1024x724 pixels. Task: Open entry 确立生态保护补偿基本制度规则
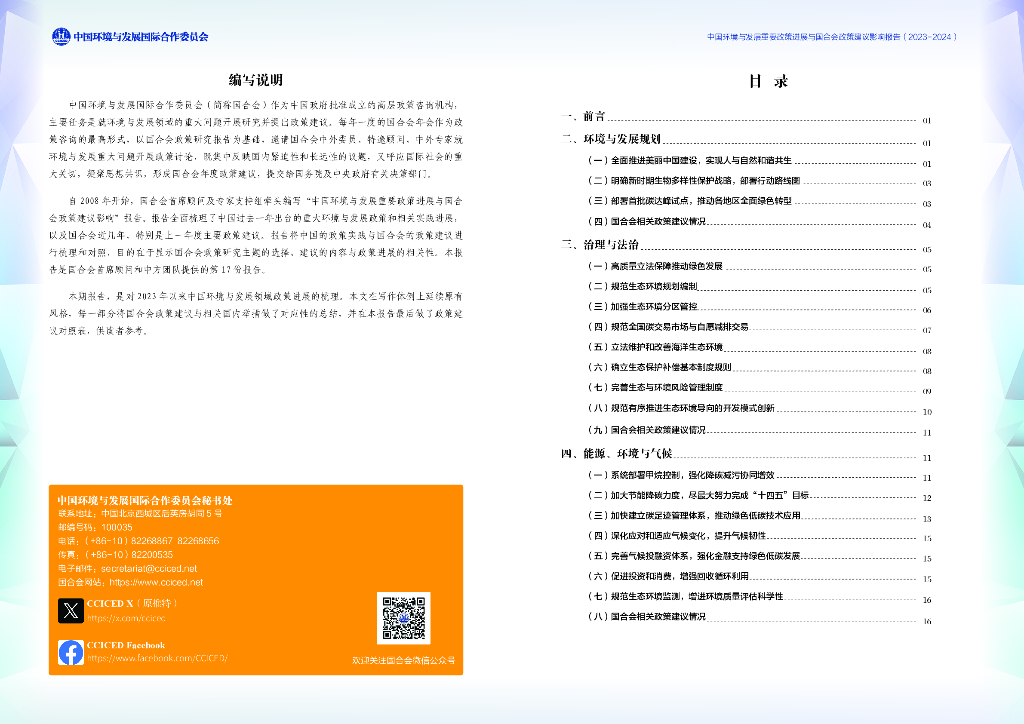[x=759, y=368]
